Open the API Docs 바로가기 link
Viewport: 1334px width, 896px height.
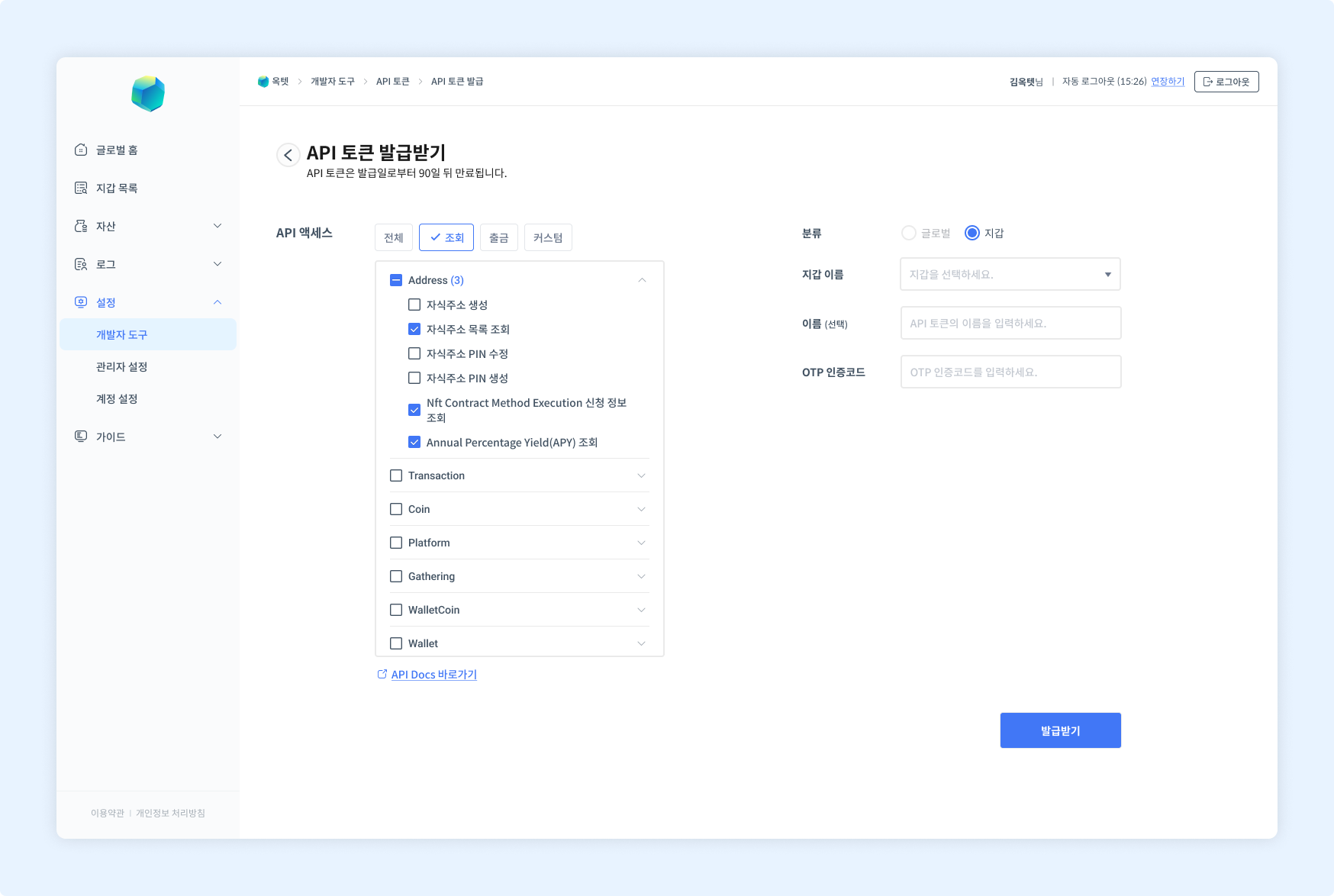click(434, 675)
